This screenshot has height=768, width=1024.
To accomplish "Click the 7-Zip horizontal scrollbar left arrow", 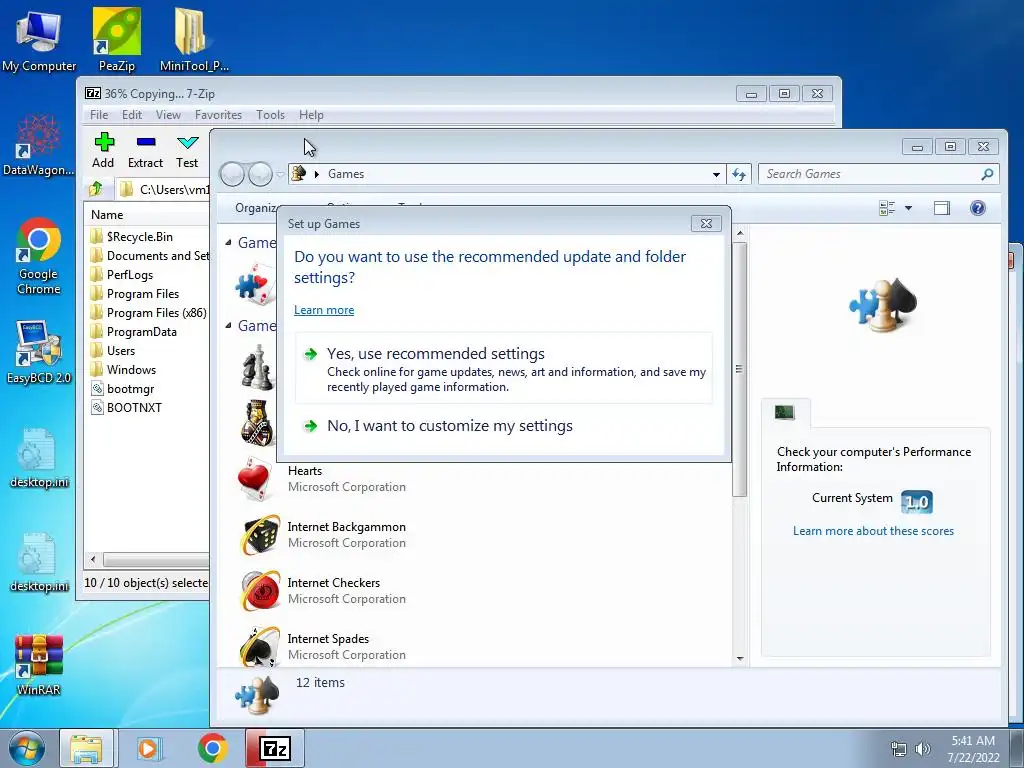I will pos(93,559).
